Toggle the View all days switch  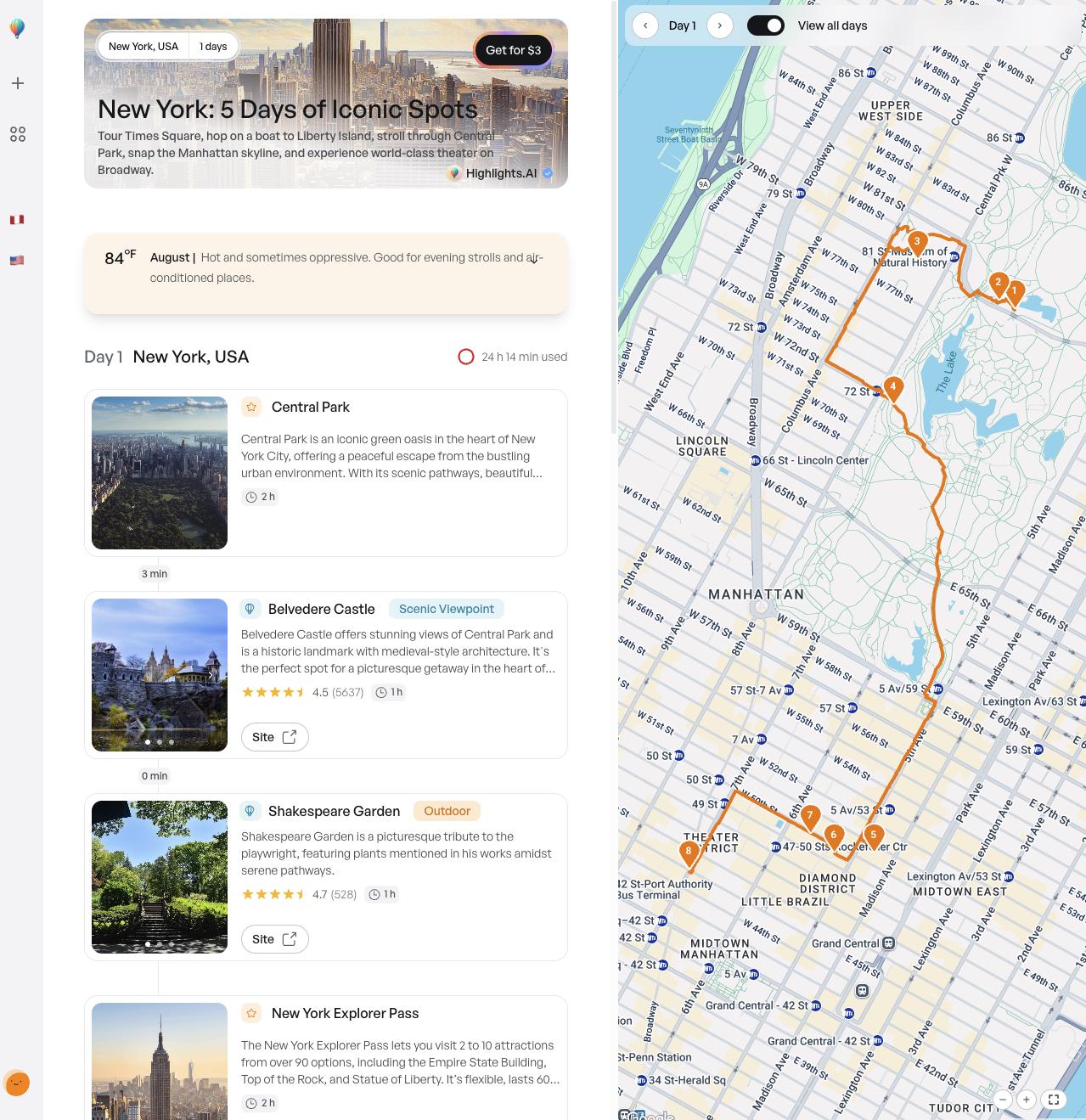click(765, 25)
